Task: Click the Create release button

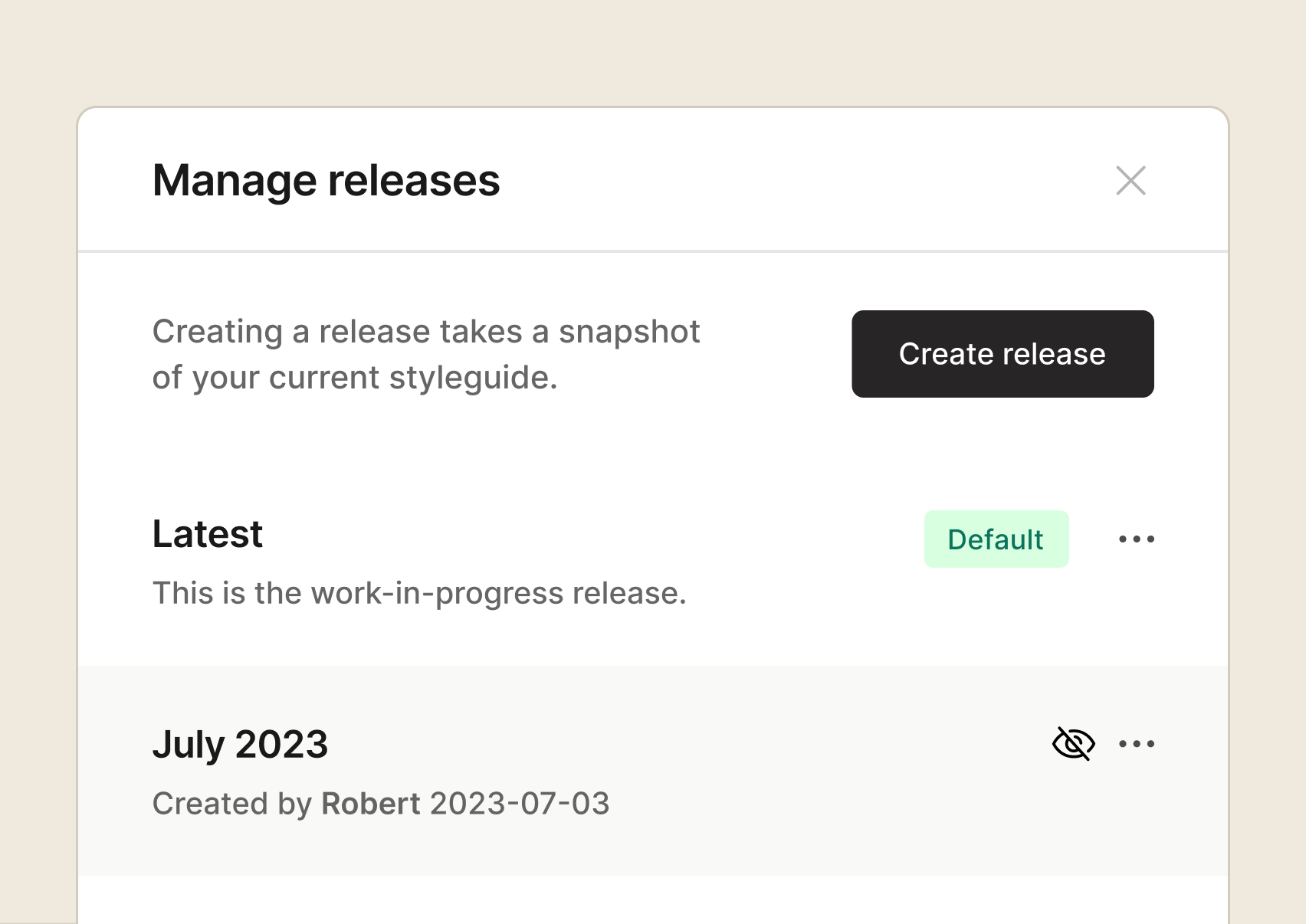Action: (x=1002, y=354)
